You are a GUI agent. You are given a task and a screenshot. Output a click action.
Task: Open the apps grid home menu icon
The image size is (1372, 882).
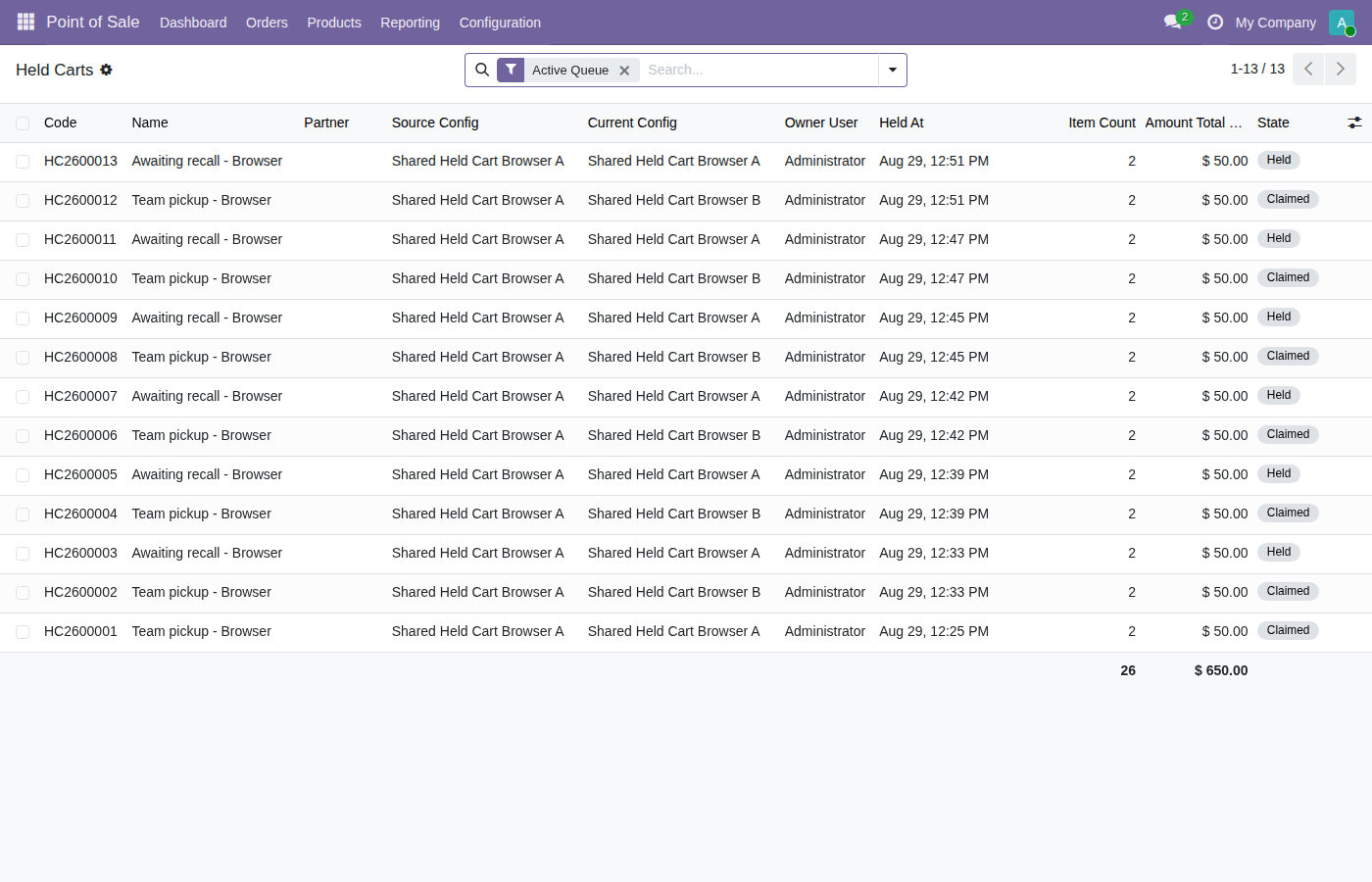(25, 22)
